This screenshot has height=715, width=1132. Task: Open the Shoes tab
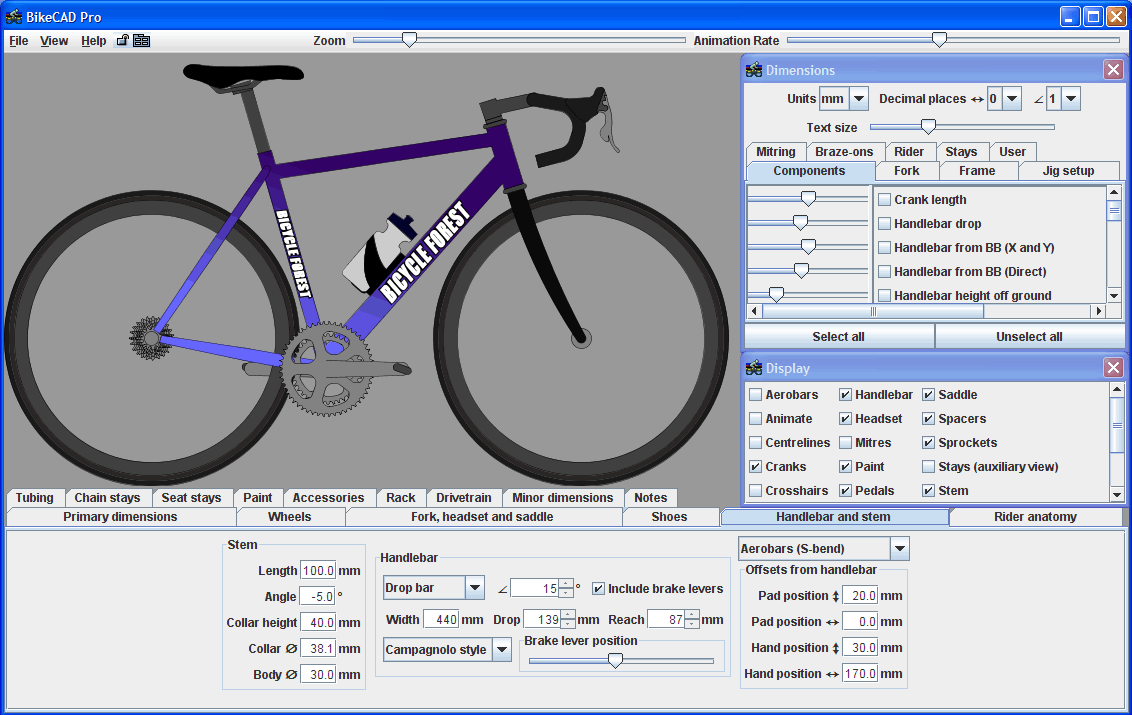(x=669, y=517)
